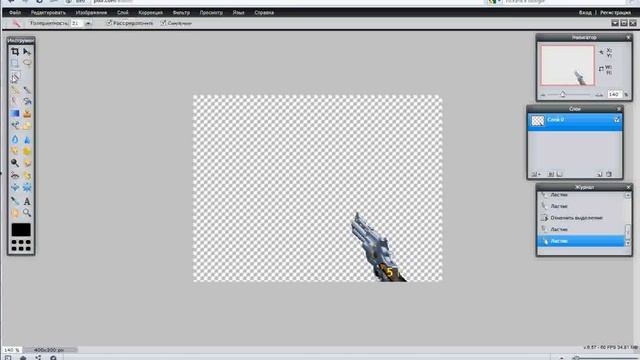Select the Crop tool
Viewport: 640px width, 360px height.
(15, 51)
